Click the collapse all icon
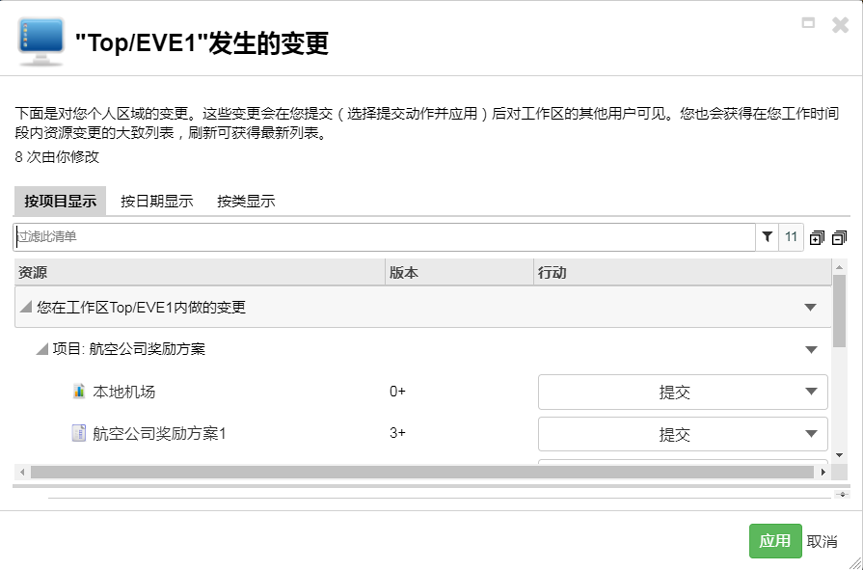This screenshot has width=863, height=570. [839, 238]
